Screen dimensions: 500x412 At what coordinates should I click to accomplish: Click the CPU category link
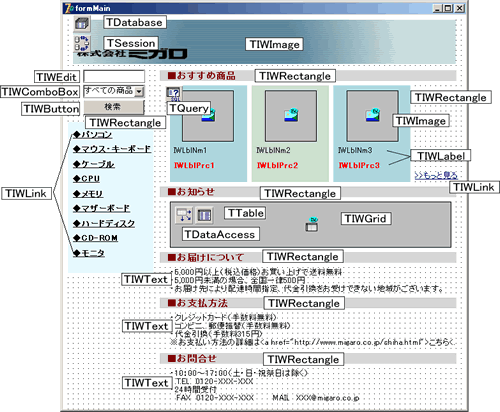coord(86,179)
